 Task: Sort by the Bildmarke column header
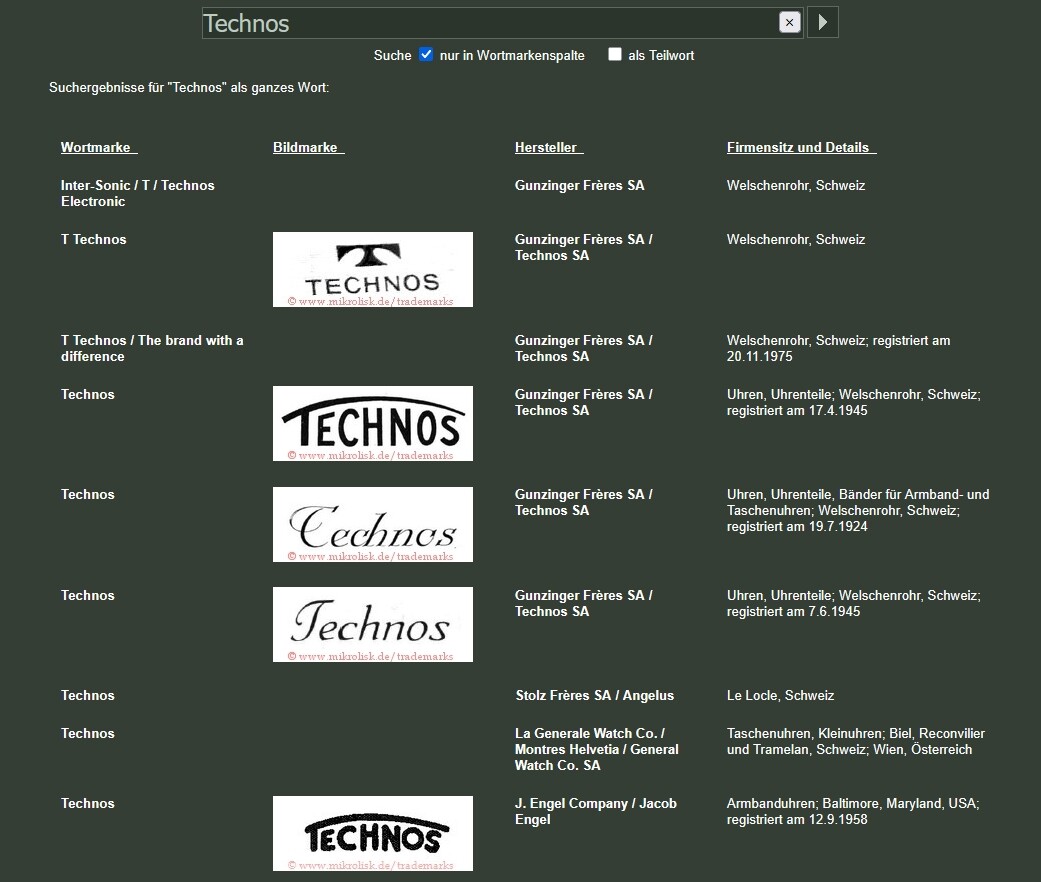click(308, 148)
